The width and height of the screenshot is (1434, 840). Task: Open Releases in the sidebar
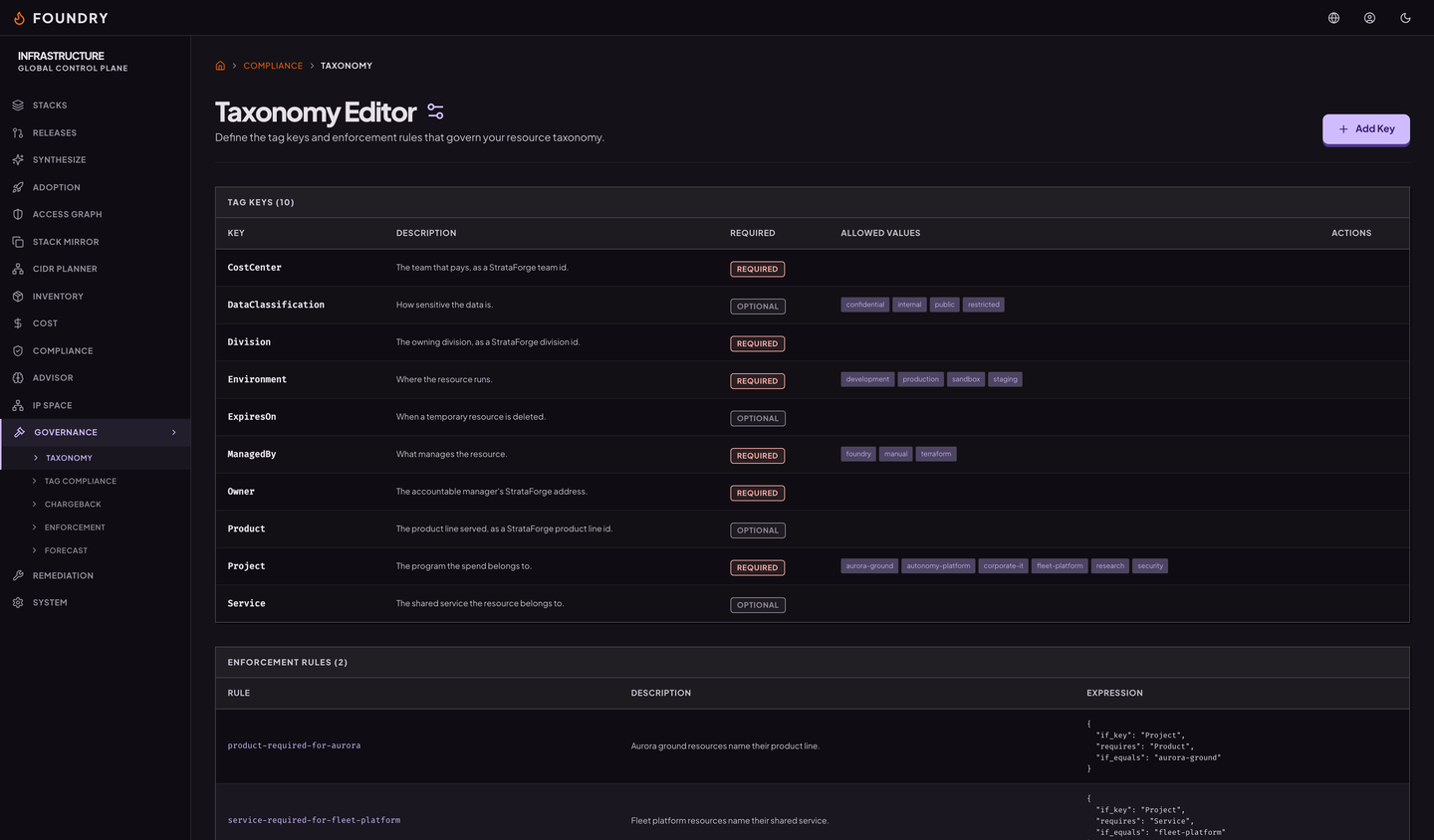pos(95,132)
